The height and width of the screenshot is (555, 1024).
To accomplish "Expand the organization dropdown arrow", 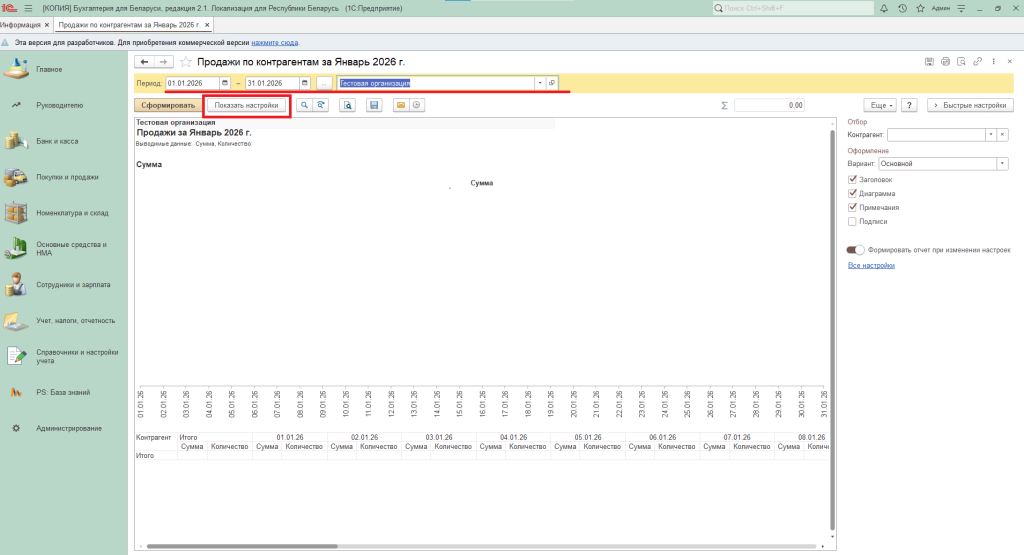I will tap(540, 83).
